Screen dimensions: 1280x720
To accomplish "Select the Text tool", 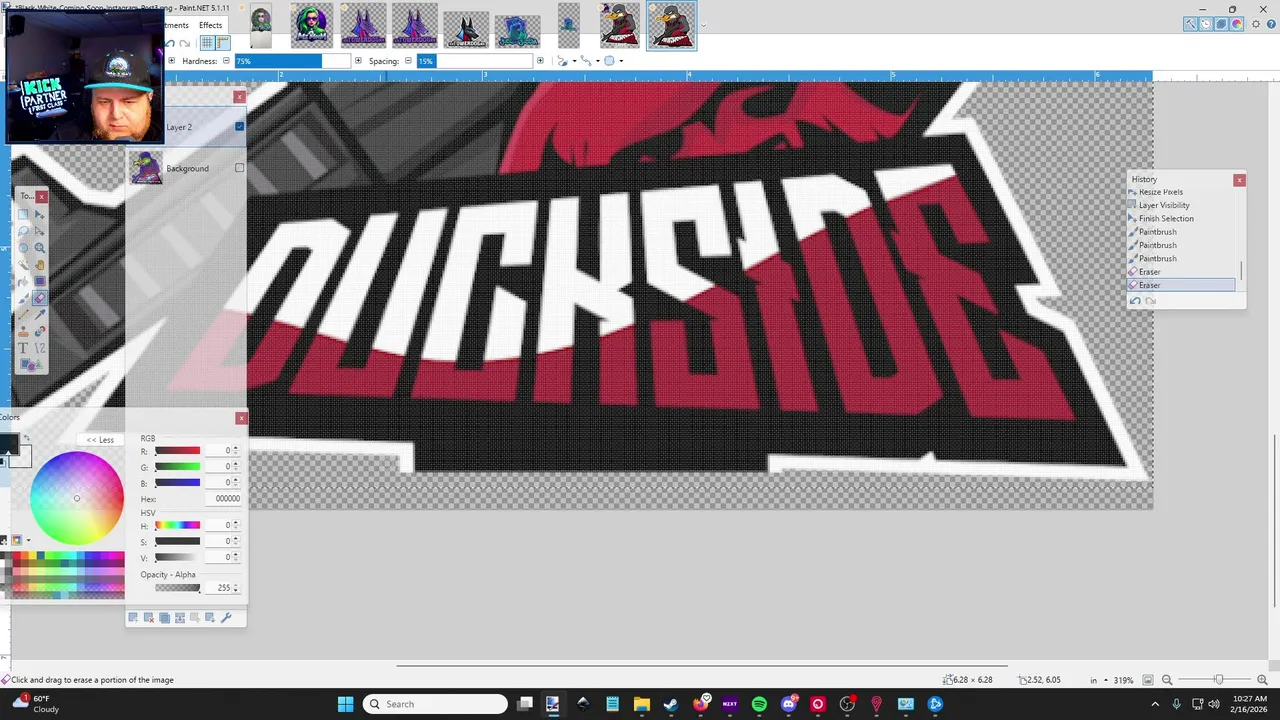I will coord(23,348).
